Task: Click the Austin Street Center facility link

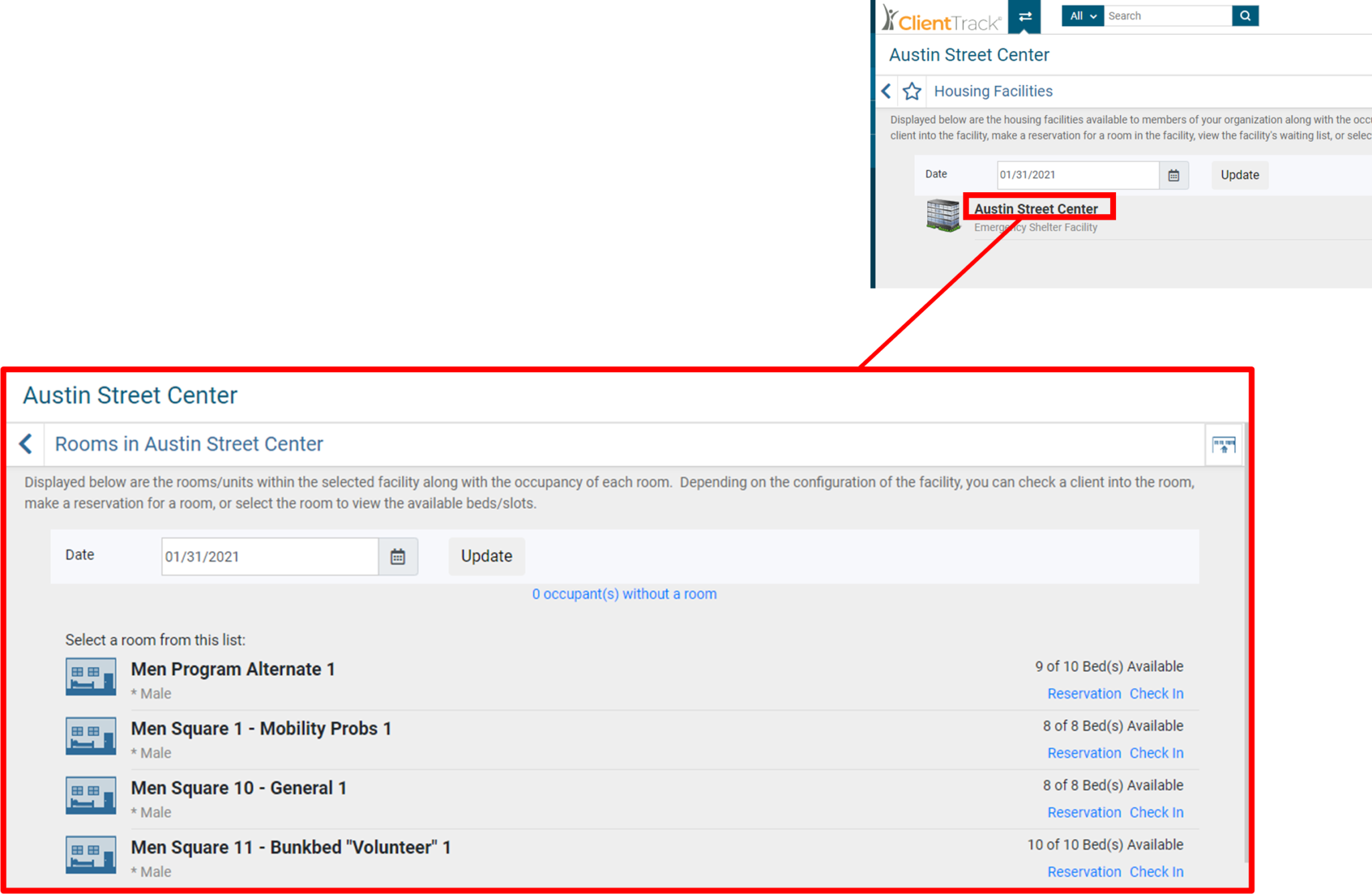Action: 1036,209
